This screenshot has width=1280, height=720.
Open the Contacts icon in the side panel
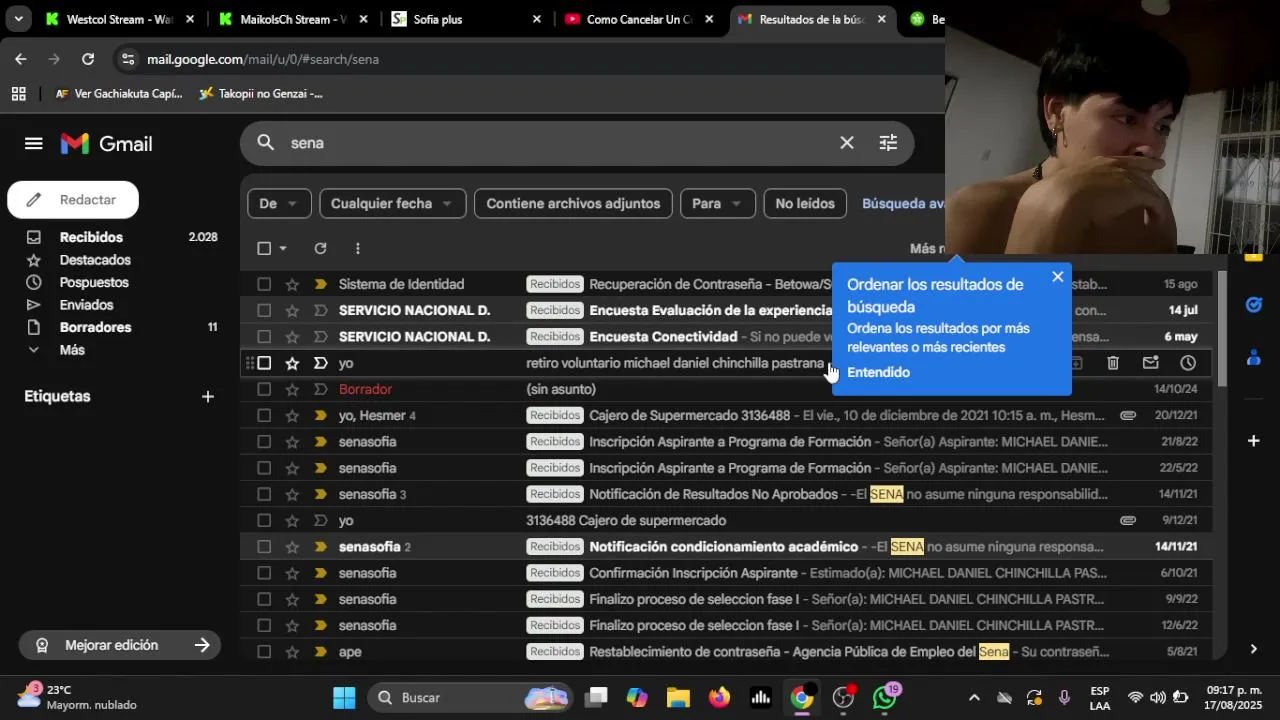point(1253,357)
